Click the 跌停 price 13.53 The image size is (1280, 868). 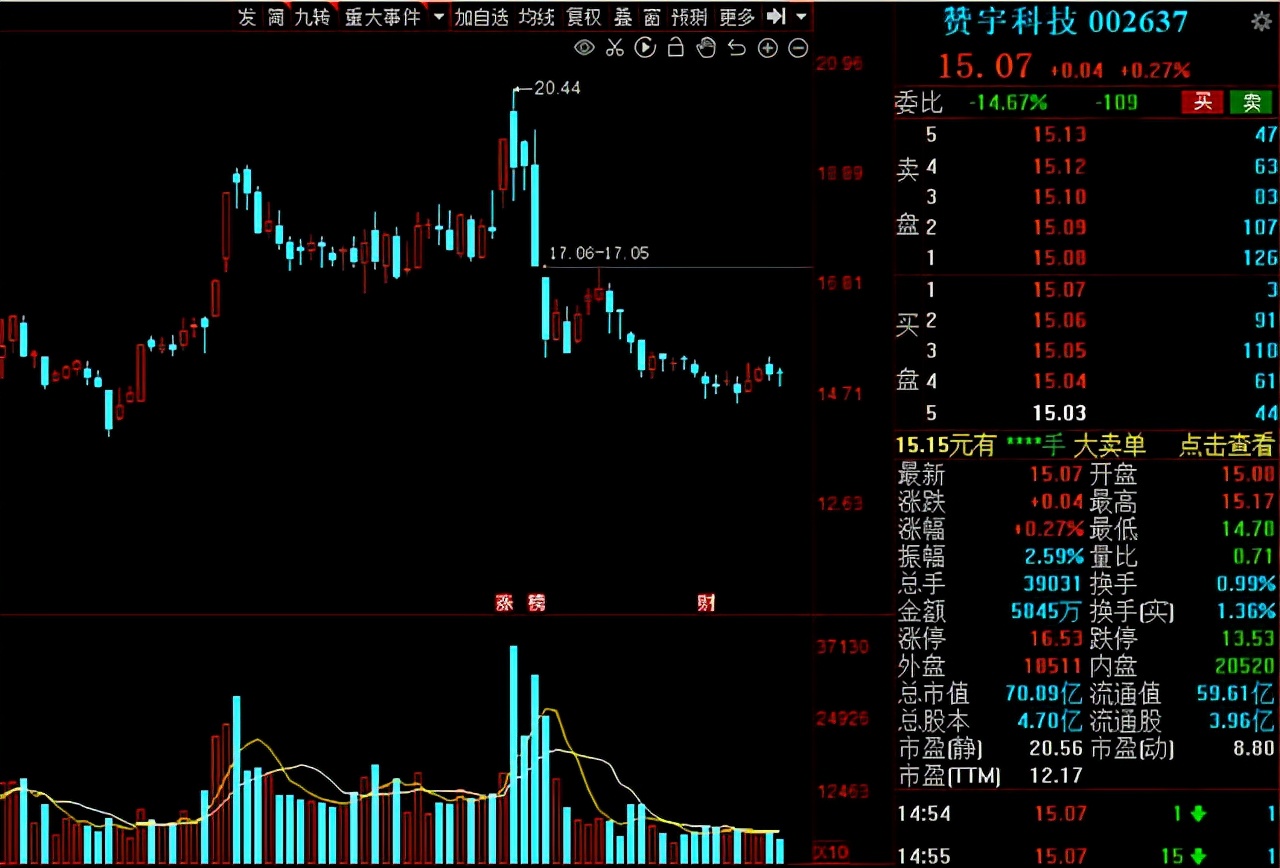click(1248, 639)
